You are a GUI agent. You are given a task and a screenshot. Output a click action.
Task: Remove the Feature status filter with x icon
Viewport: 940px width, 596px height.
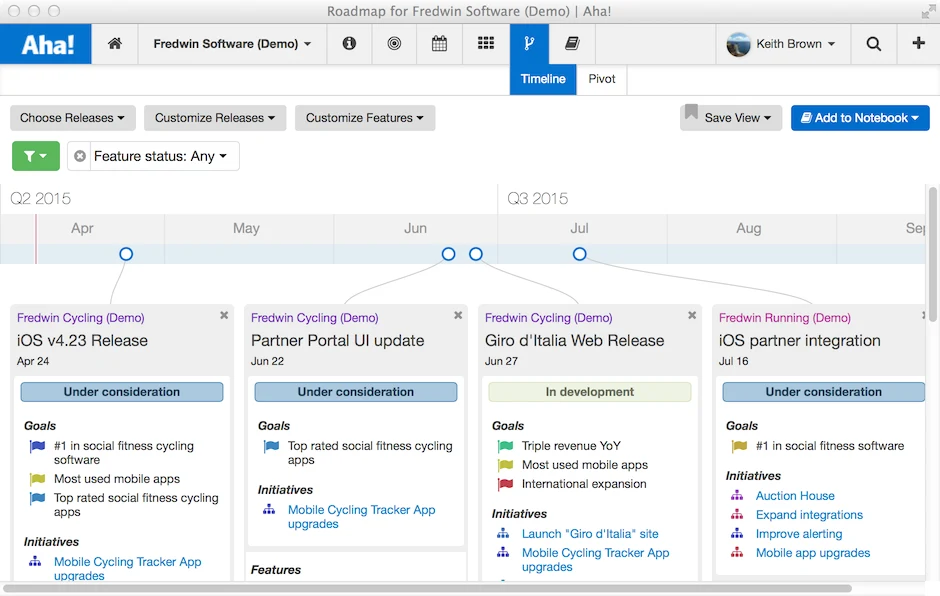click(x=80, y=156)
